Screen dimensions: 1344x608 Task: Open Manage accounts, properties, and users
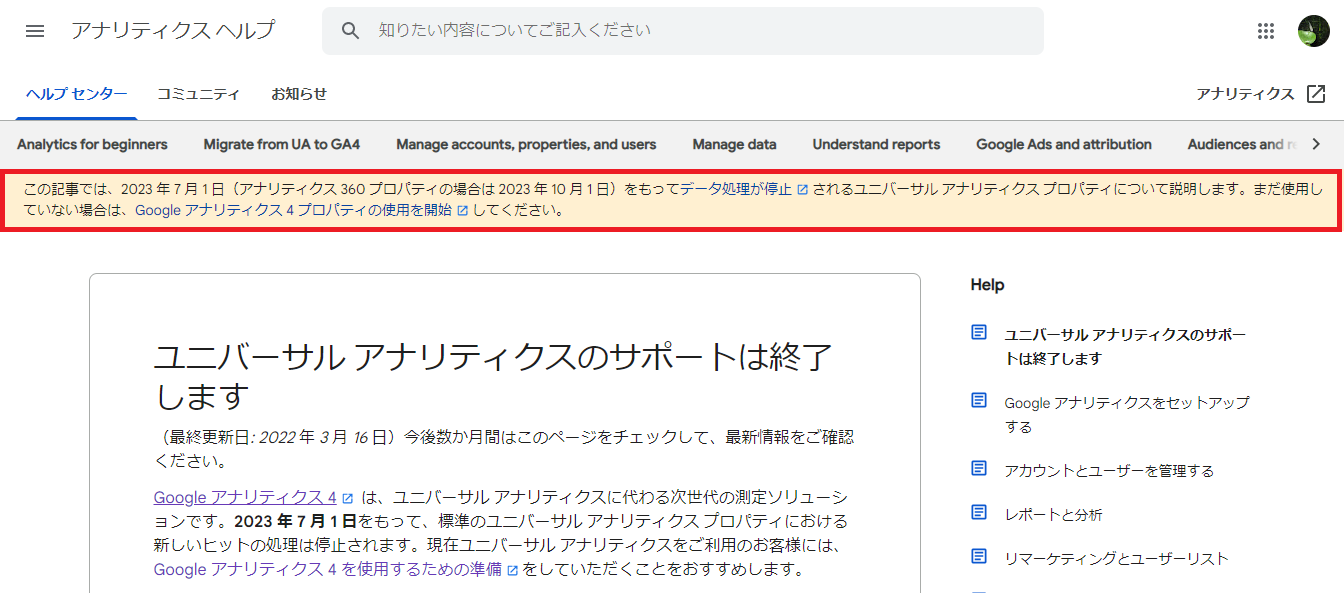tap(526, 145)
